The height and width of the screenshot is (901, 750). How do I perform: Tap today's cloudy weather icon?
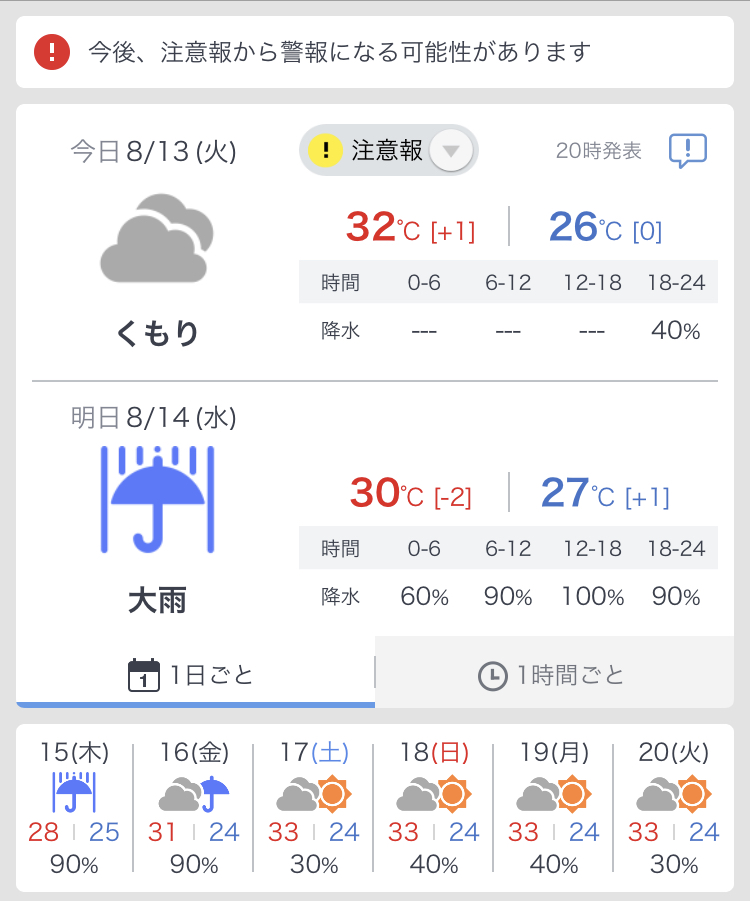click(157, 238)
